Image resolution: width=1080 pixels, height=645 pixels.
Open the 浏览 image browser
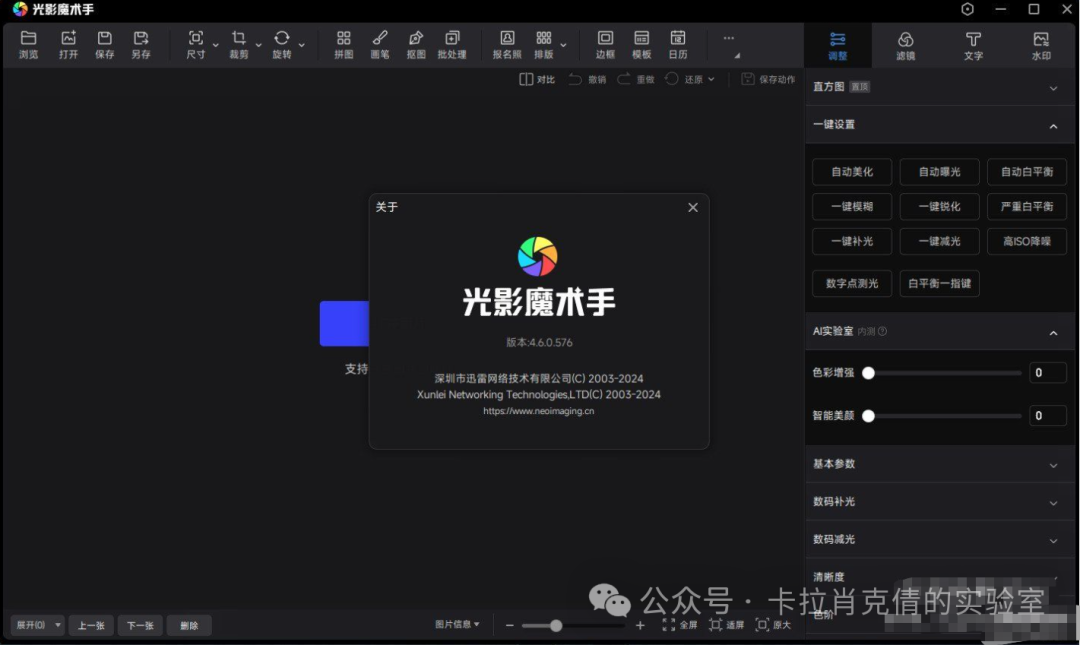click(29, 44)
